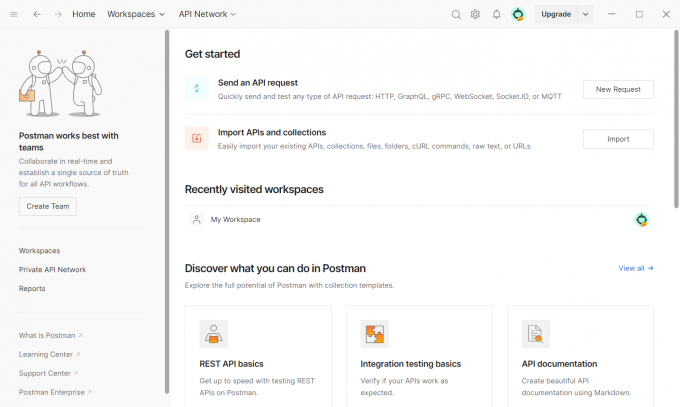Open the Postman Enterprise link
The width and height of the screenshot is (680, 407).
click(55, 392)
